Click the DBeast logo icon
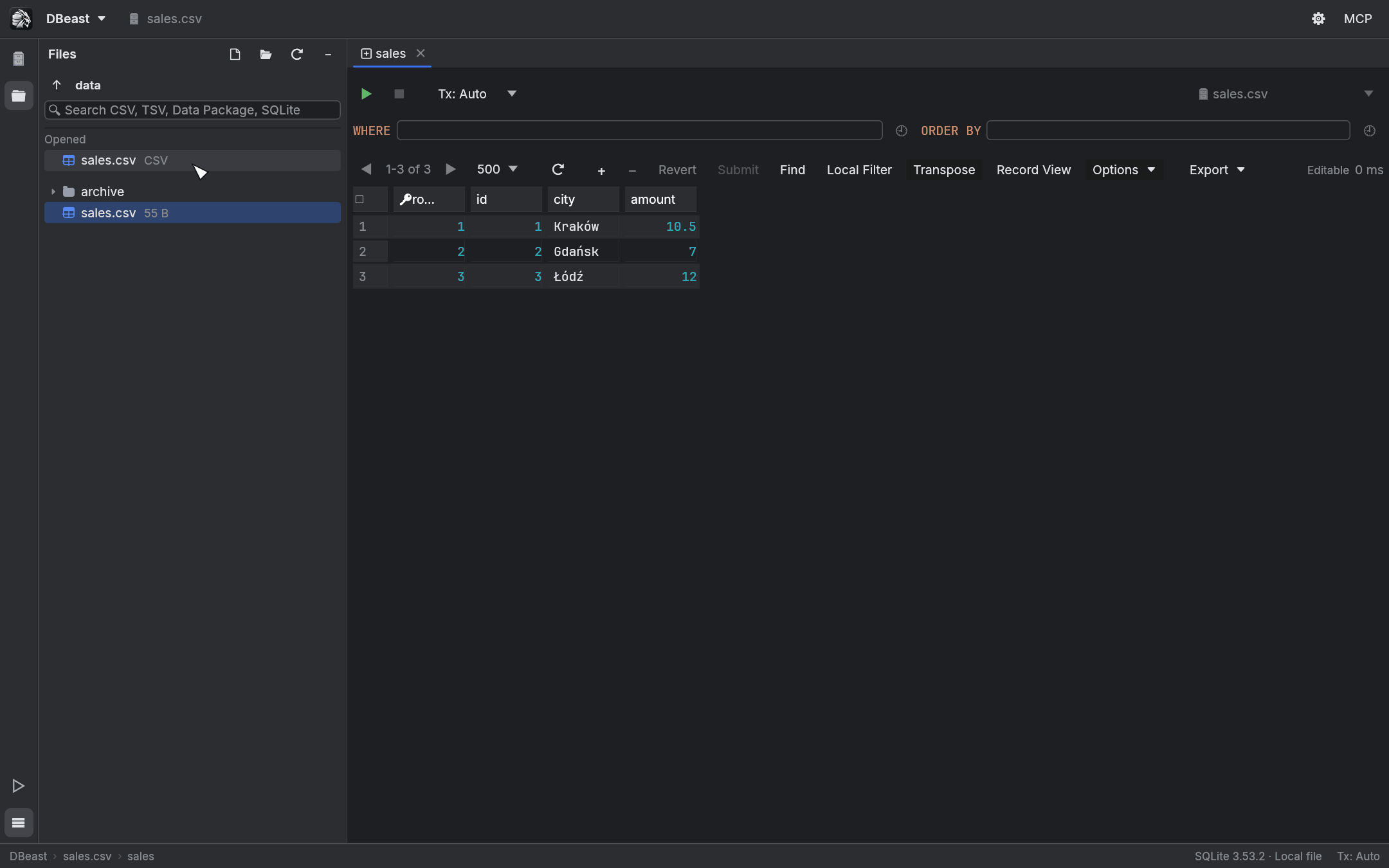This screenshot has height=868, width=1389. click(21, 19)
